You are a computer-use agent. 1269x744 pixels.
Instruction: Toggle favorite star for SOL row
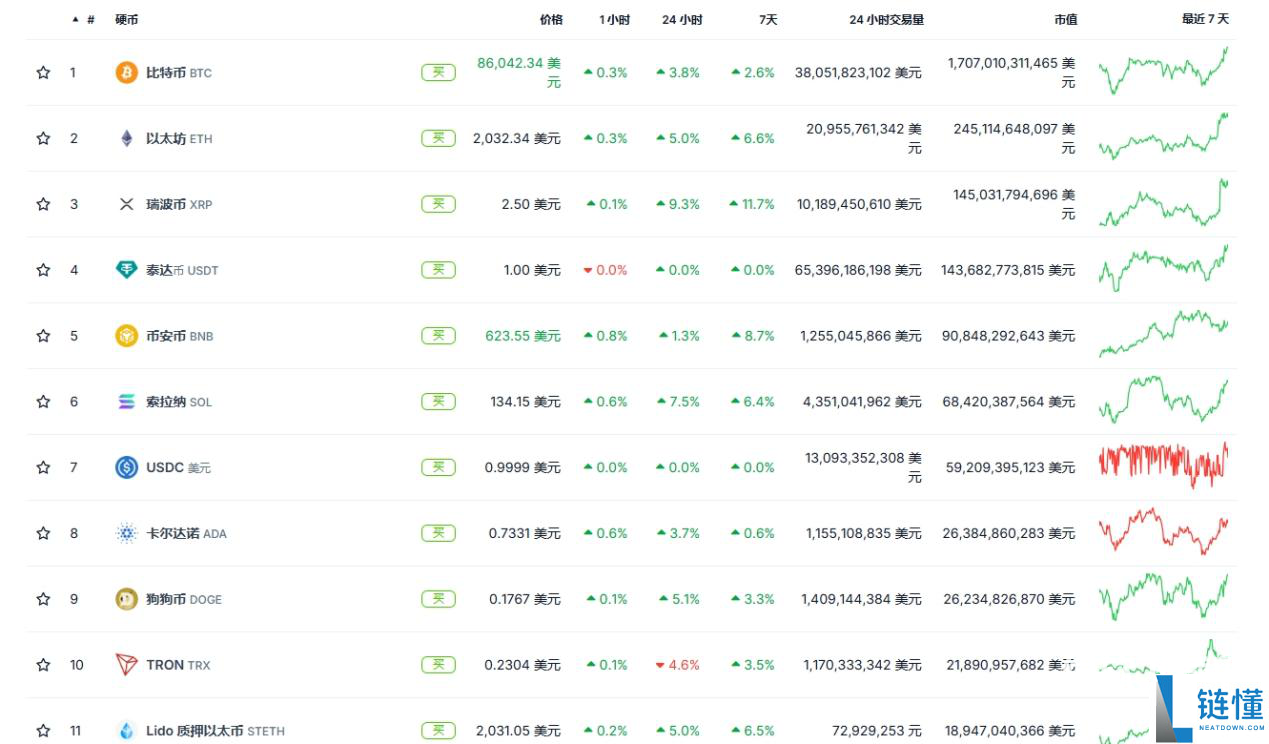point(43,402)
